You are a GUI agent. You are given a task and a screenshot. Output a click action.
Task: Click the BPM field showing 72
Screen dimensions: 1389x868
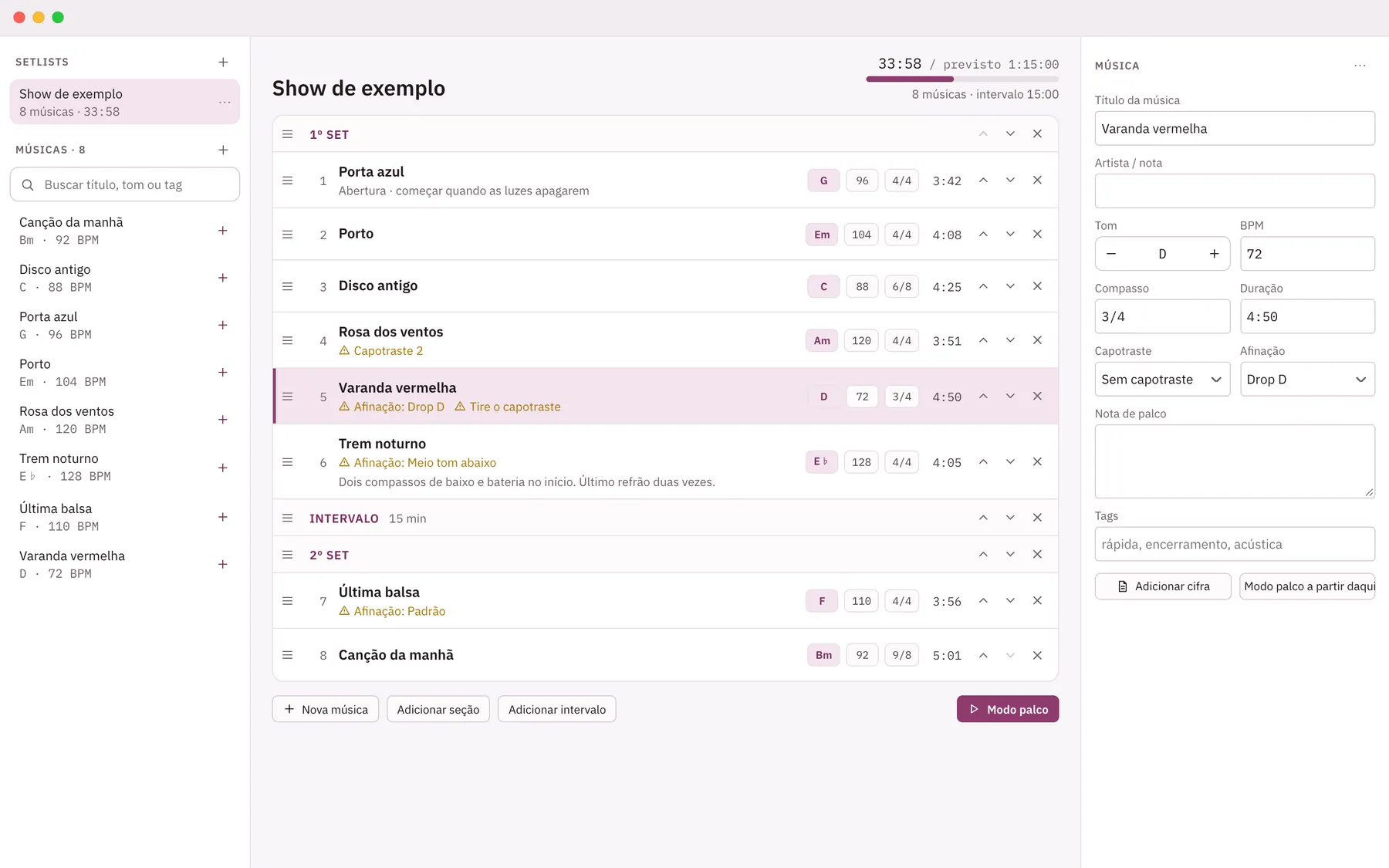point(1307,254)
